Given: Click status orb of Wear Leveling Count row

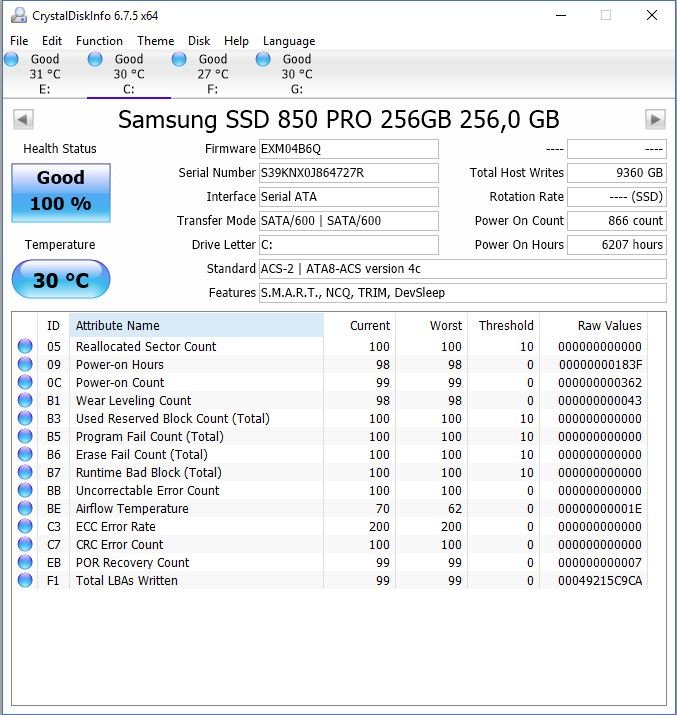Looking at the screenshot, I should point(25,400).
